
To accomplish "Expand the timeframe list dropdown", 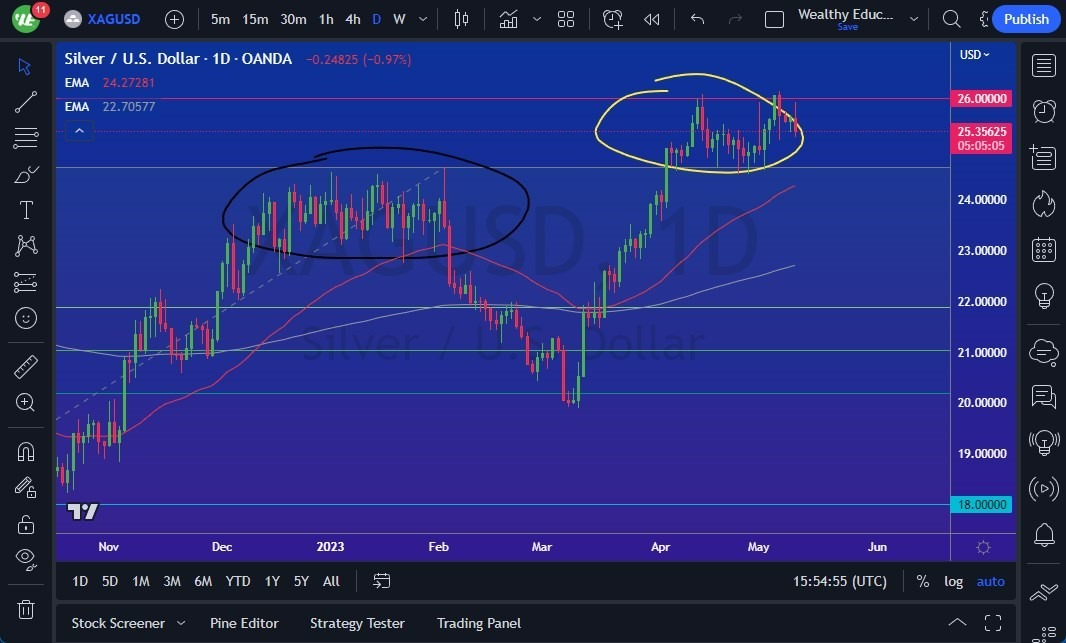I will (423, 19).
